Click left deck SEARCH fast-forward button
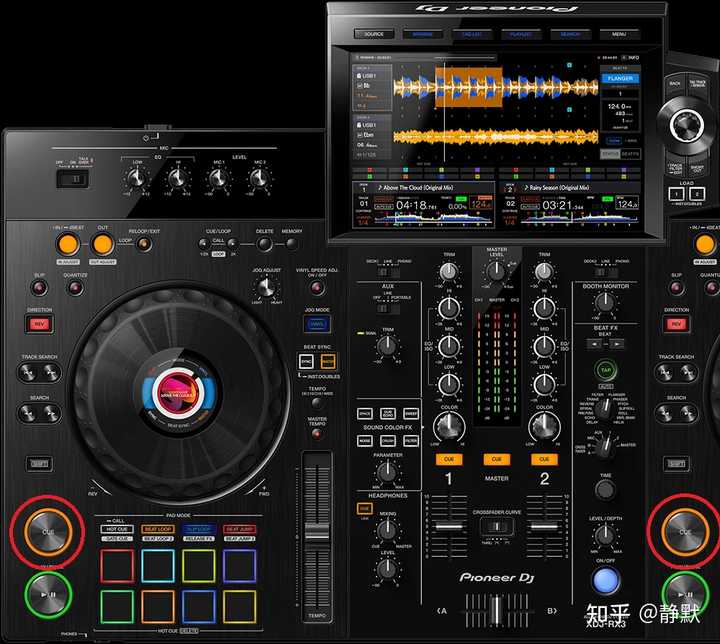The width and height of the screenshot is (720, 644). (51, 413)
